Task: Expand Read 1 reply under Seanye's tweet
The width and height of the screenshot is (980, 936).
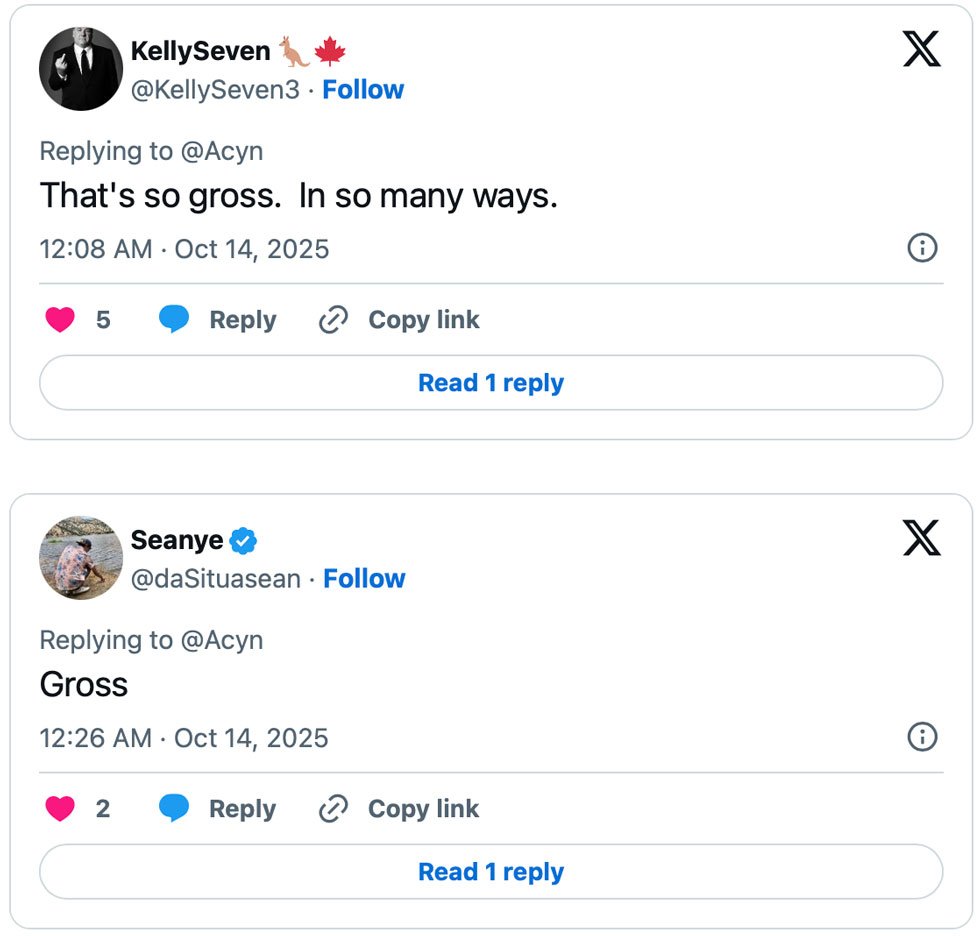Action: click(x=491, y=872)
